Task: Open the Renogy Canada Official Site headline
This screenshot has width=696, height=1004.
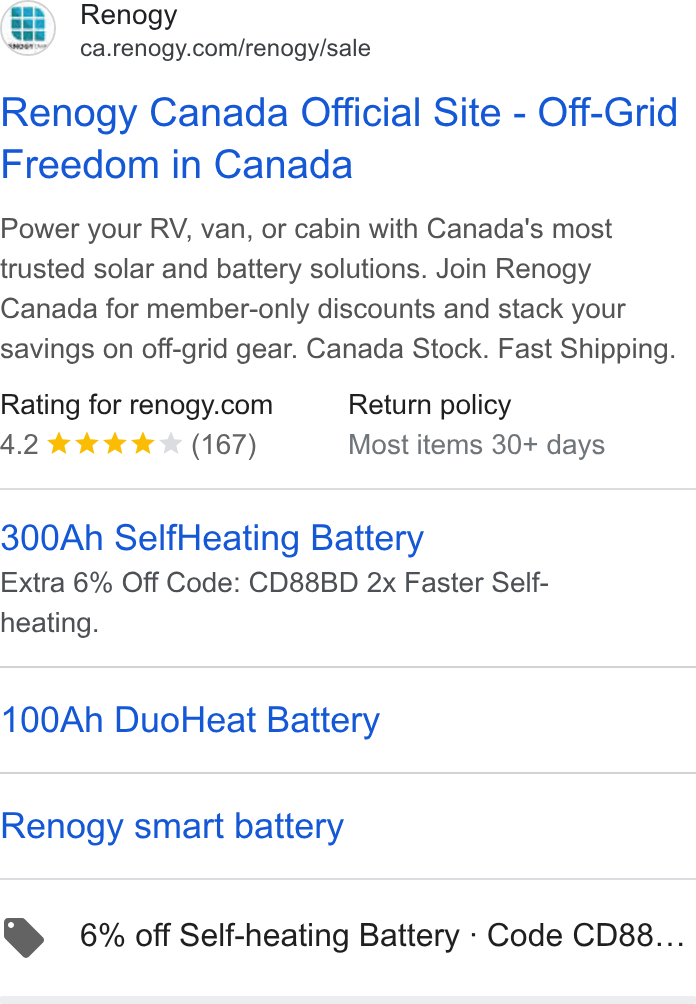Action: 339,138
